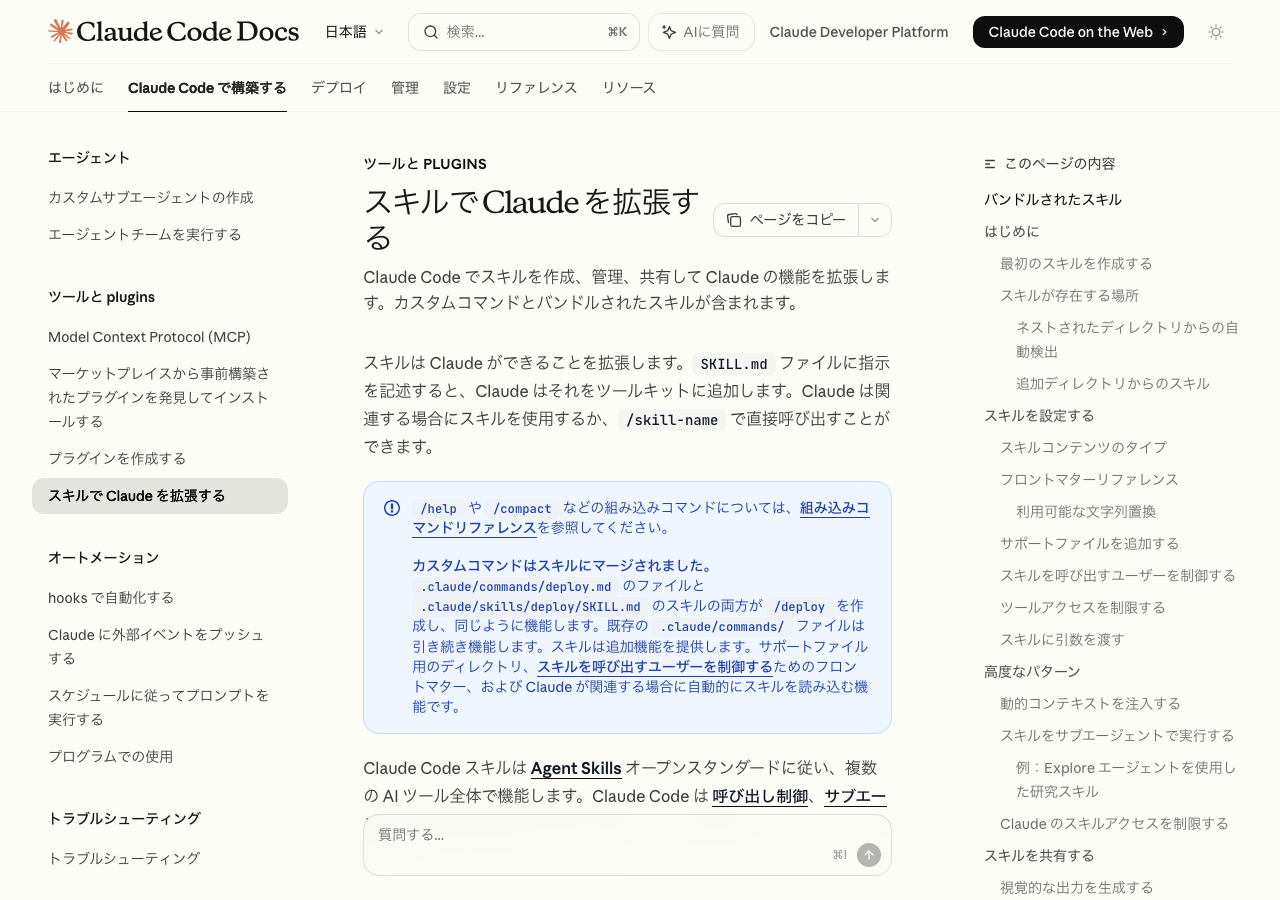Click the Claude Code Docs starburst logo

(x=60, y=31)
